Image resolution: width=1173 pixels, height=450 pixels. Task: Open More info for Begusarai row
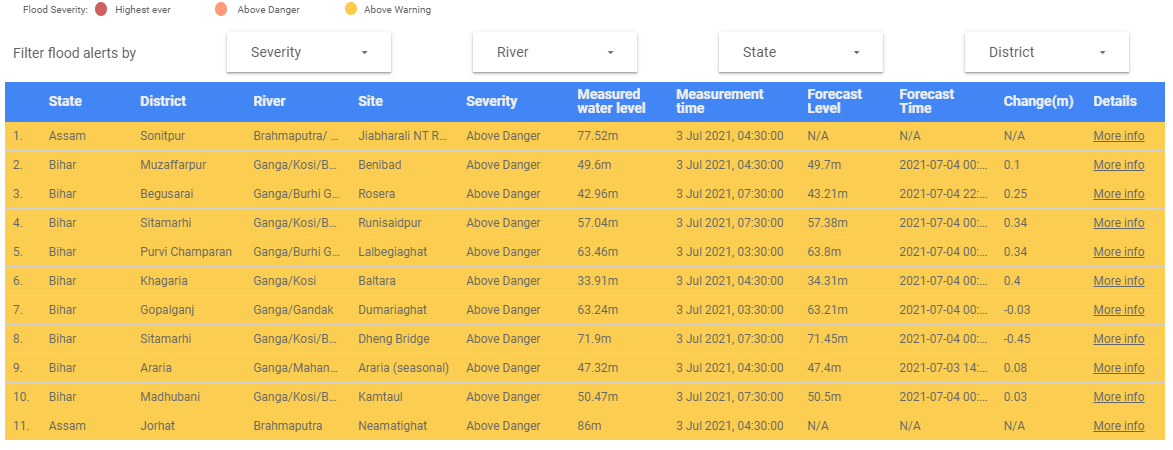(1118, 194)
